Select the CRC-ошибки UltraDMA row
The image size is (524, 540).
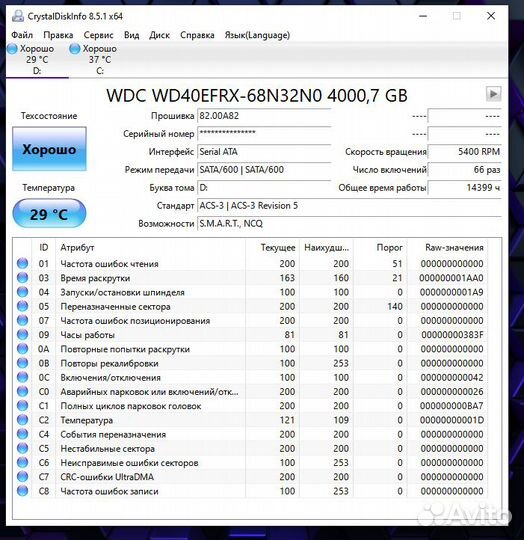pyautogui.click(x=251, y=477)
